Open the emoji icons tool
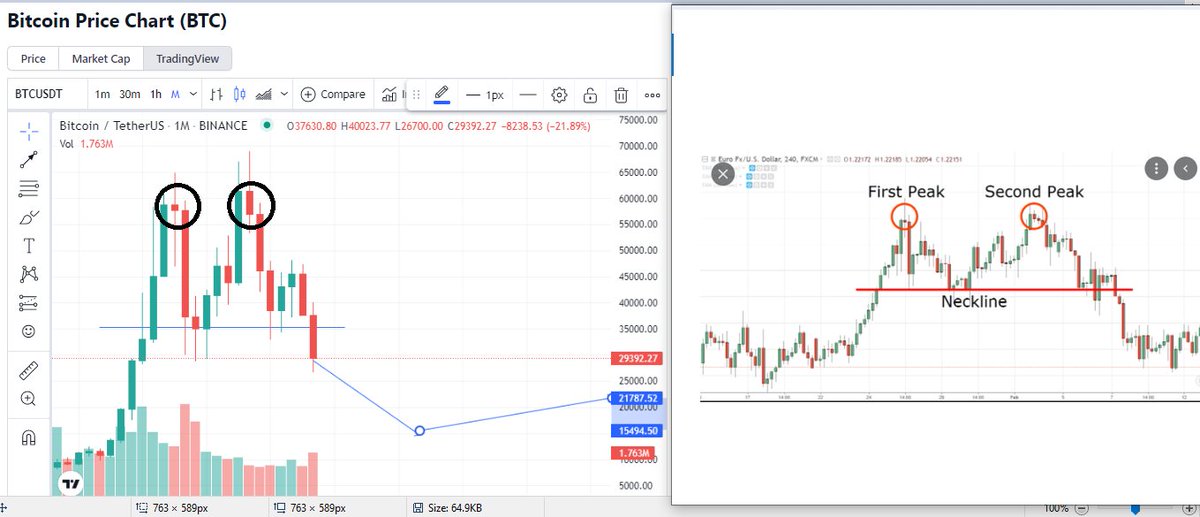 pos(29,331)
